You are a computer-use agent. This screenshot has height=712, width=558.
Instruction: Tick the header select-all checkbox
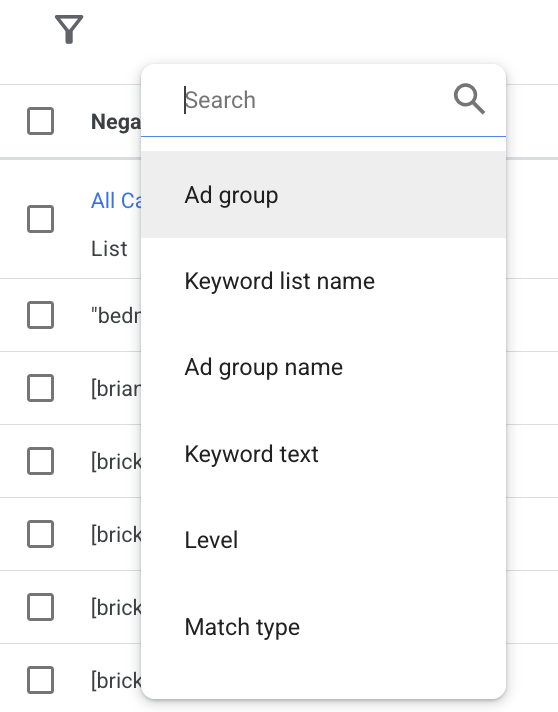(x=40, y=121)
